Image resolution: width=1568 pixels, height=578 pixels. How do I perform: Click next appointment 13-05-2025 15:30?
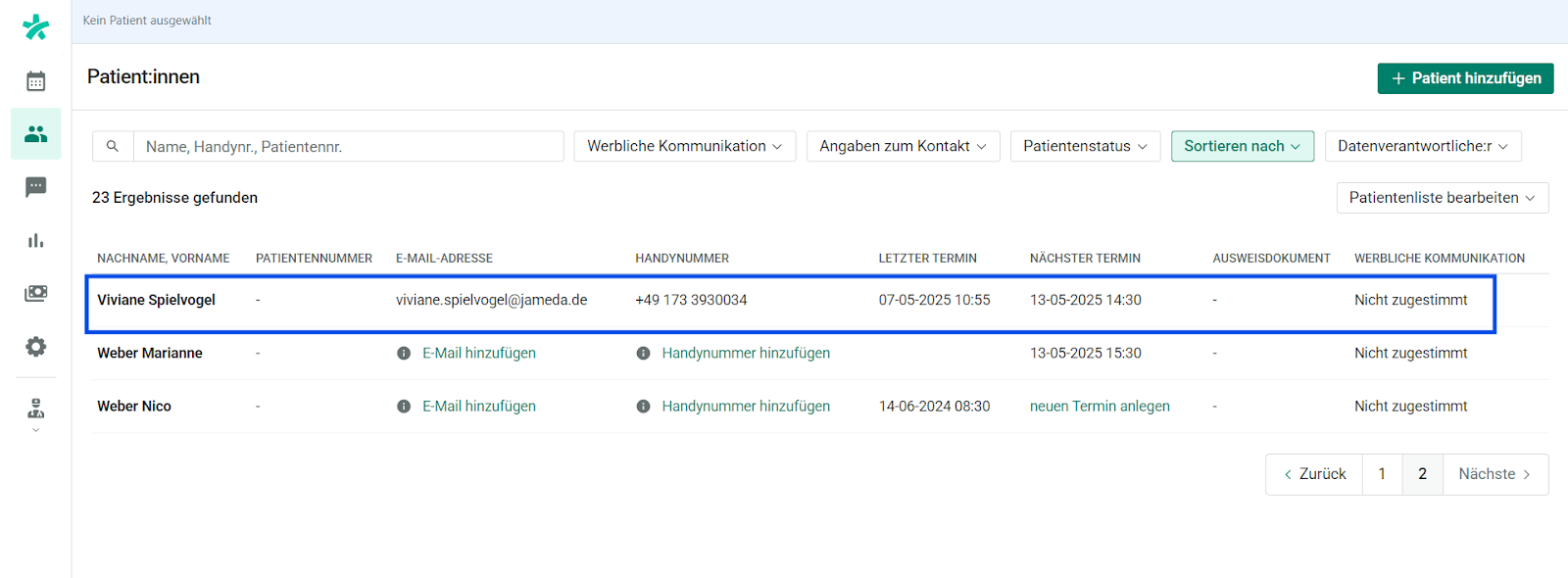coord(1086,353)
